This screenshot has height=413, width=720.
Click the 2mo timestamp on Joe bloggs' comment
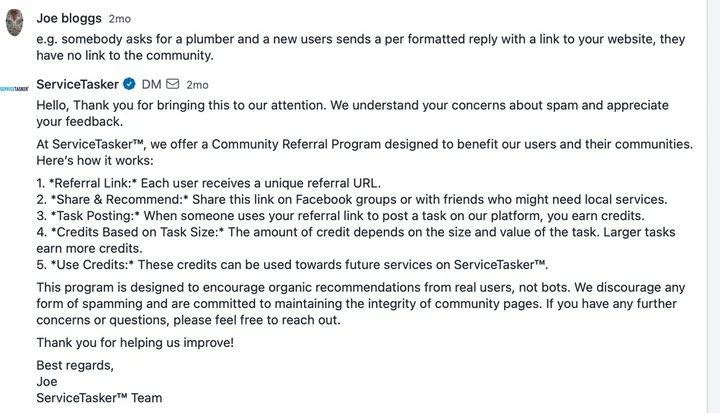point(119,19)
